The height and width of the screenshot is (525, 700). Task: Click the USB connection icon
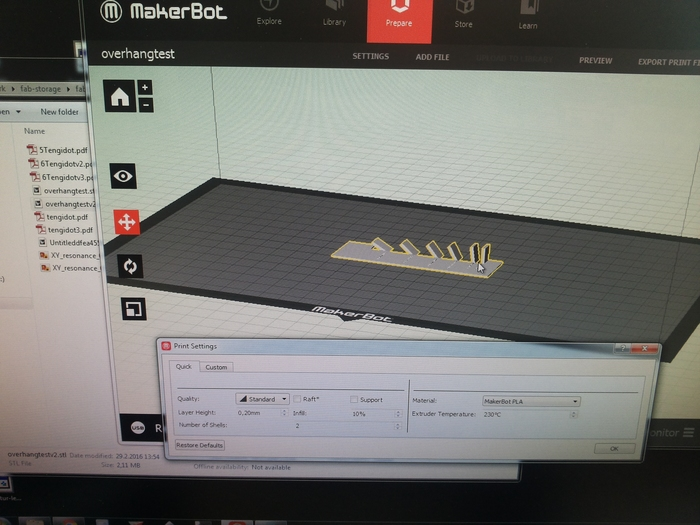coord(138,427)
